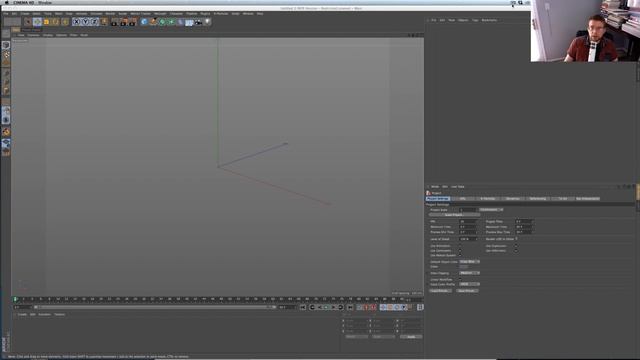Click the floor environment icon
The height and width of the screenshot is (360, 640).
pyautogui.click(x=189, y=22)
